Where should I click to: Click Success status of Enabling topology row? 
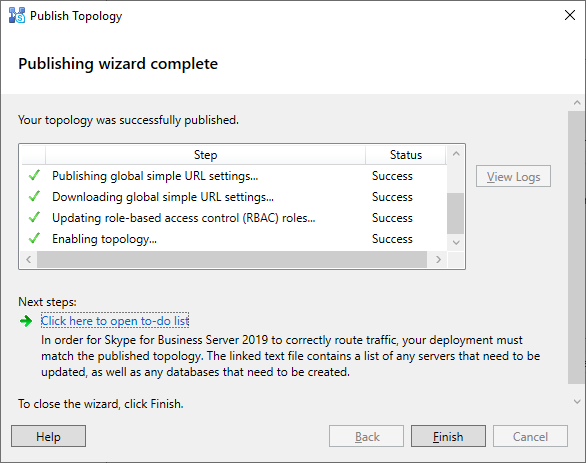[x=392, y=238]
